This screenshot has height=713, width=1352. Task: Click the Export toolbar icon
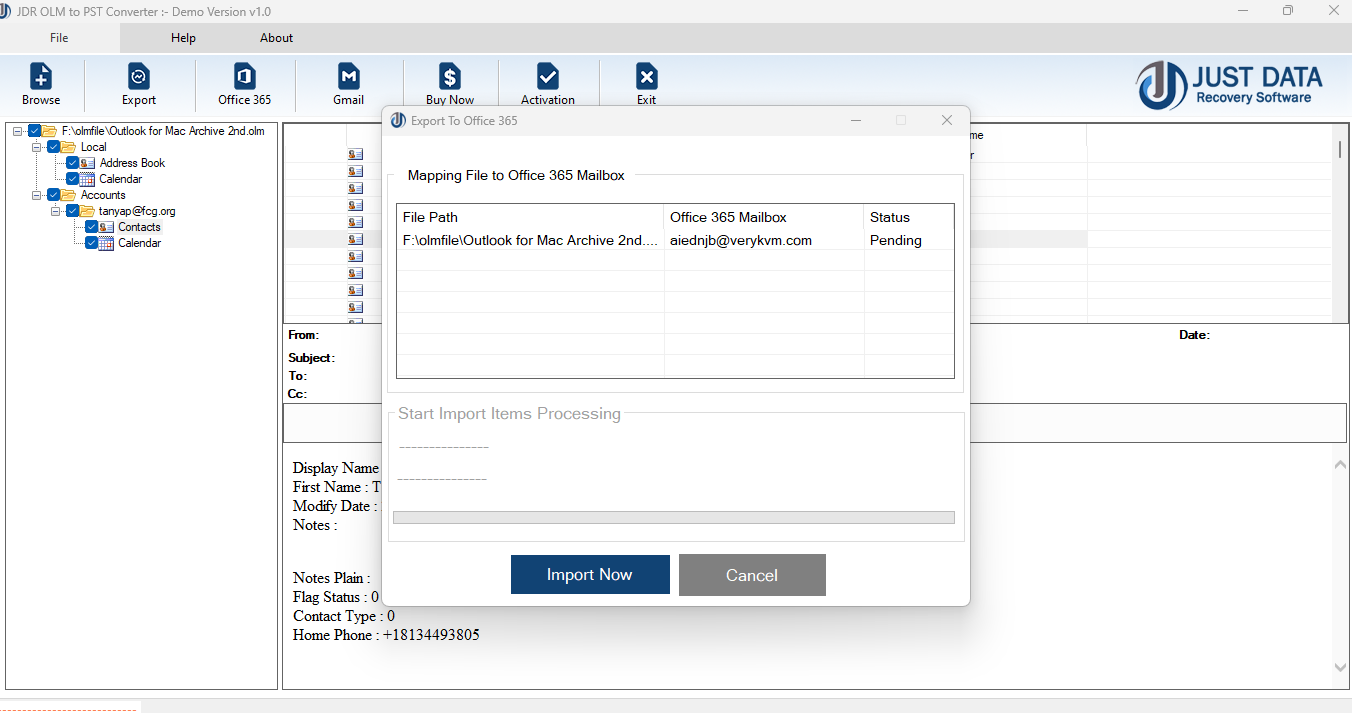(138, 76)
